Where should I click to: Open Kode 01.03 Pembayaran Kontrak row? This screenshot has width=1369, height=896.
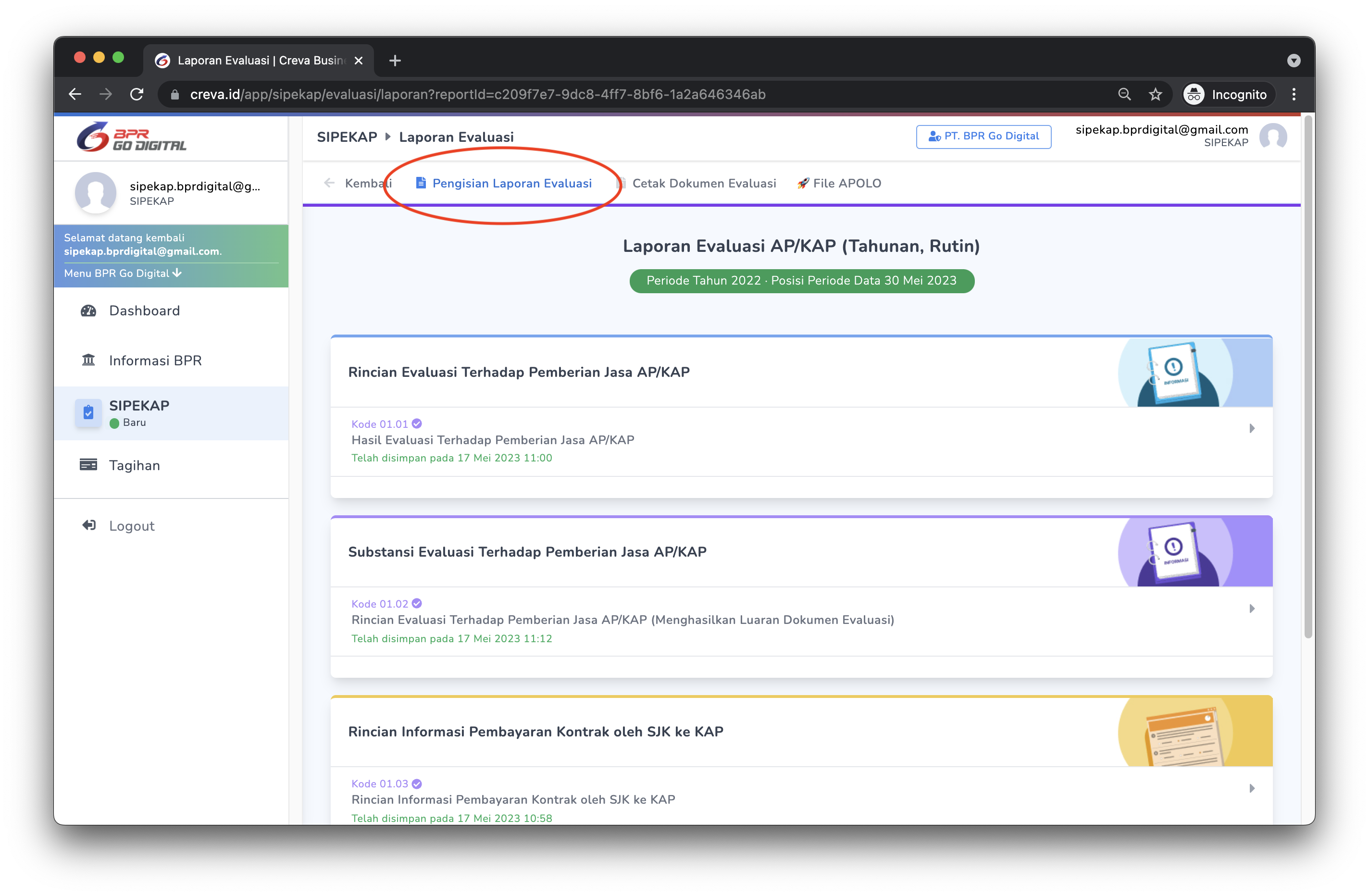click(x=801, y=796)
